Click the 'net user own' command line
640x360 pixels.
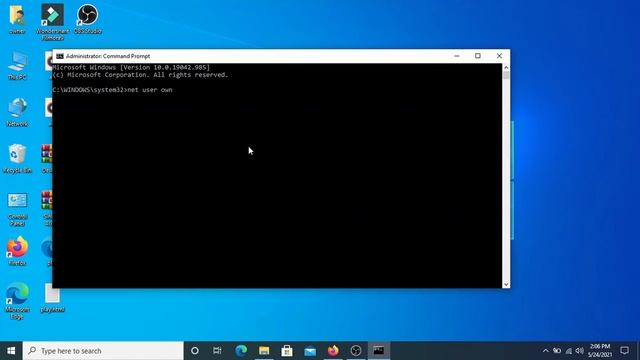[x=113, y=90]
